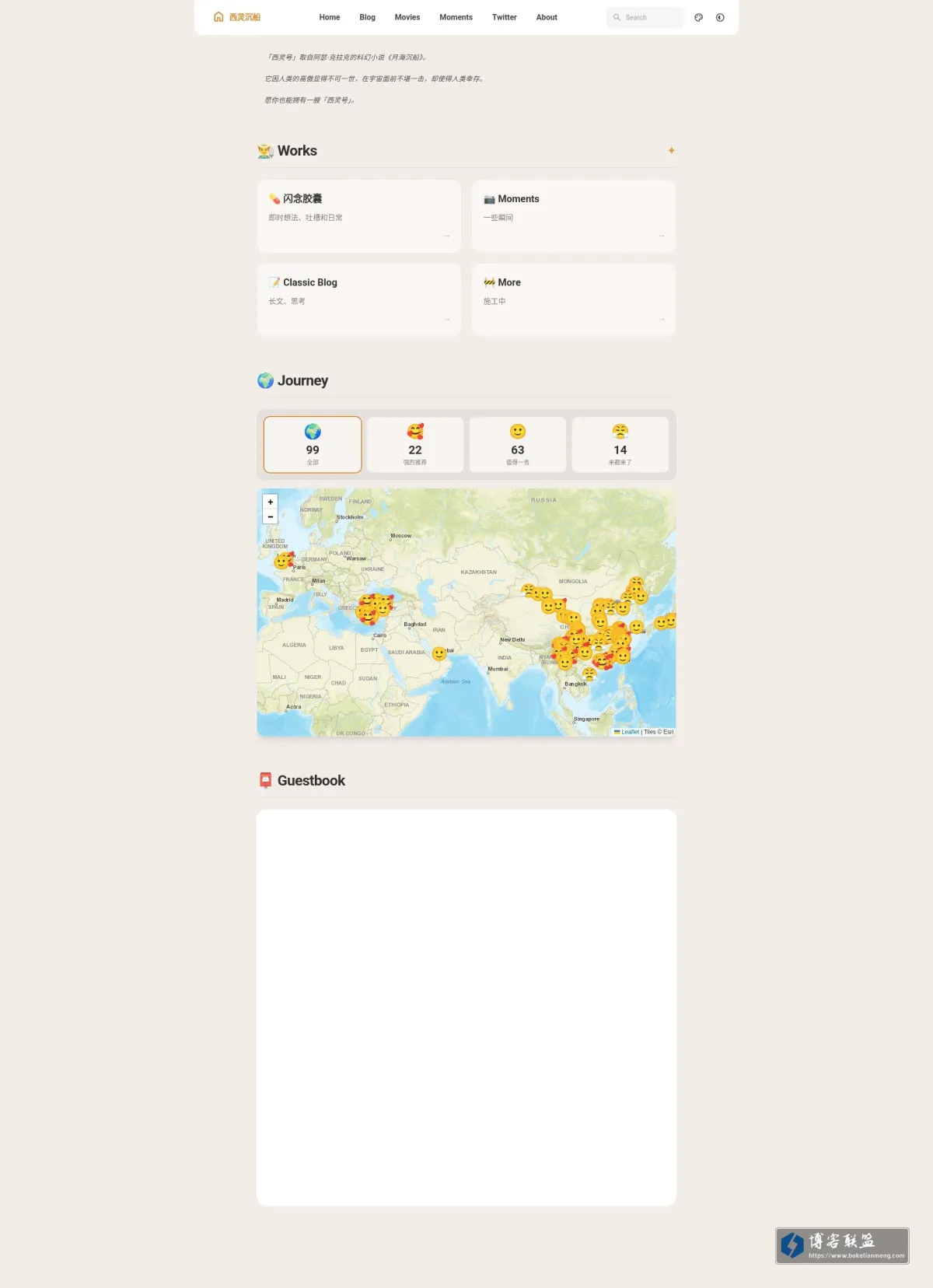Select the 14 来都来了 filter
Screen dimensions: 933x1288
(620, 444)
